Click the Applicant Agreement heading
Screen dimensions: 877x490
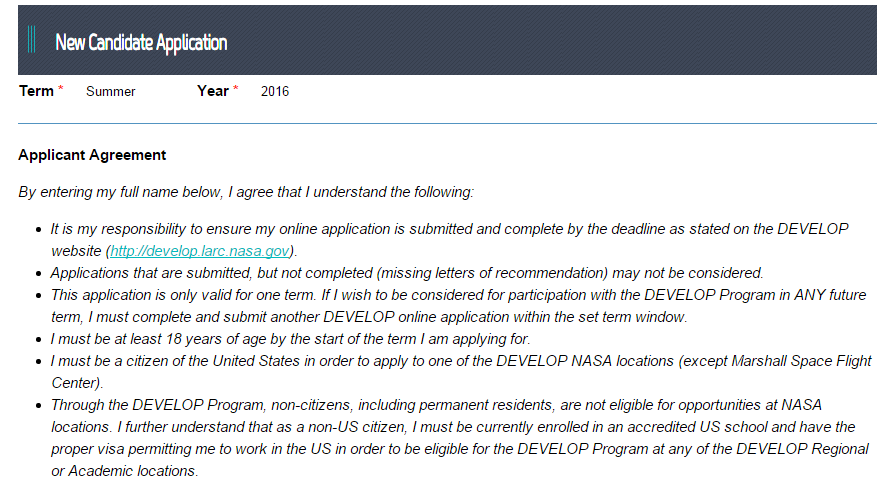[x=92, y=155]
